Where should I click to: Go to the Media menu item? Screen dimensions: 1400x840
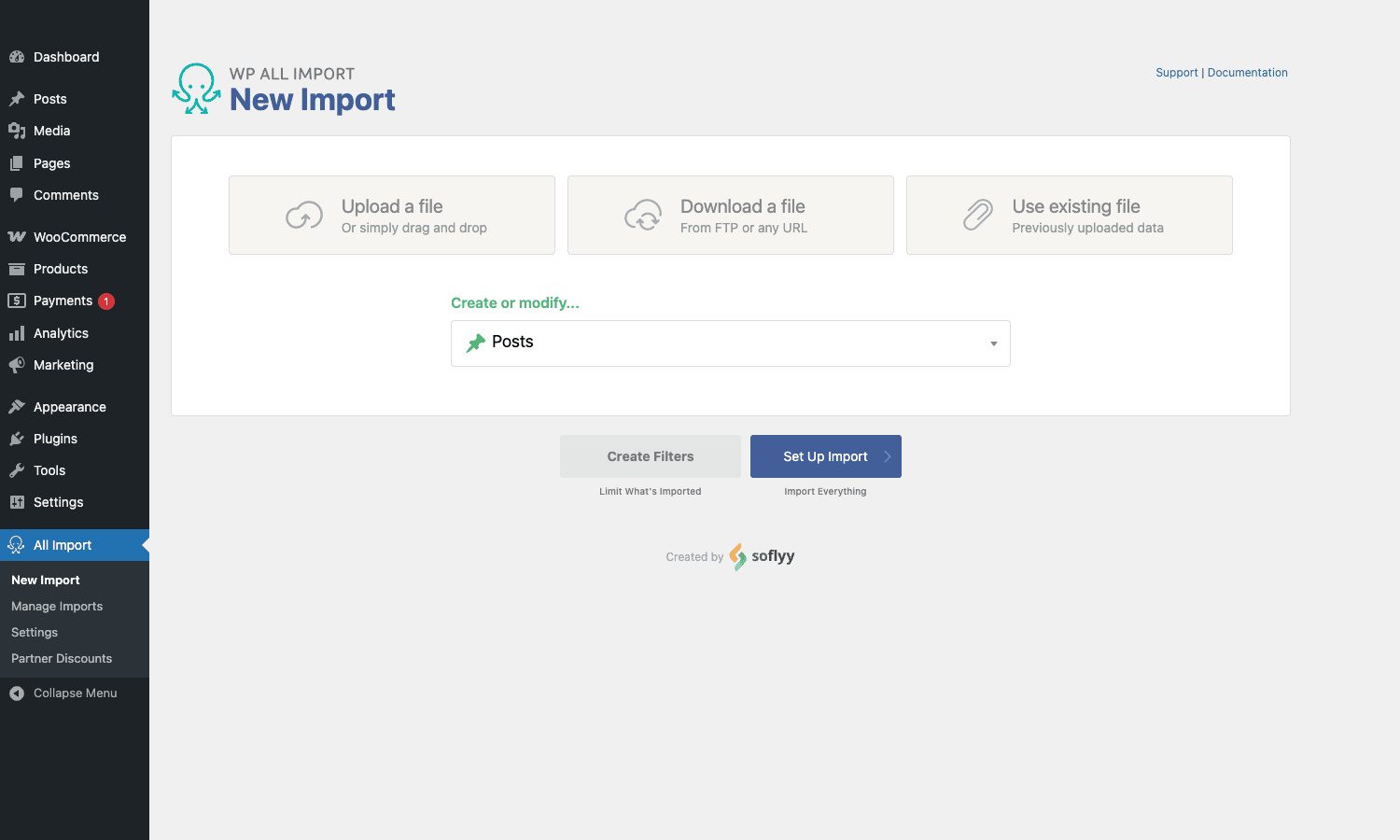point(75,131)
